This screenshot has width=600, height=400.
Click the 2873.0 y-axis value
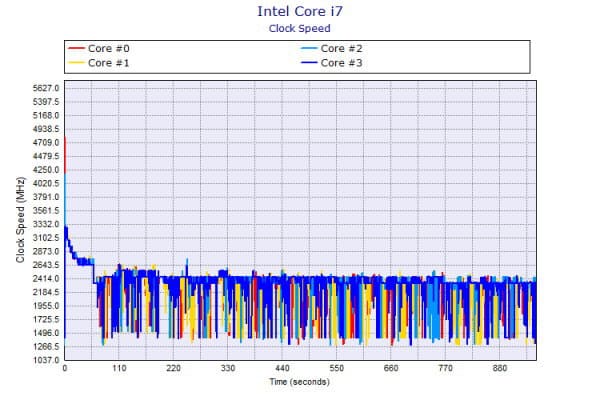click(46, 251)
